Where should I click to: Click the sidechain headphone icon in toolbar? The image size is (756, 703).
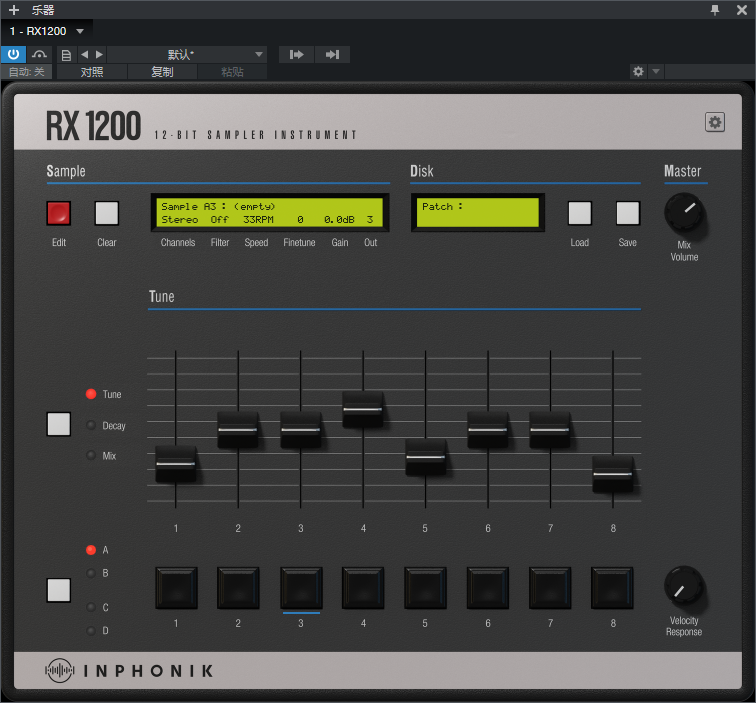tap(39, 54)
